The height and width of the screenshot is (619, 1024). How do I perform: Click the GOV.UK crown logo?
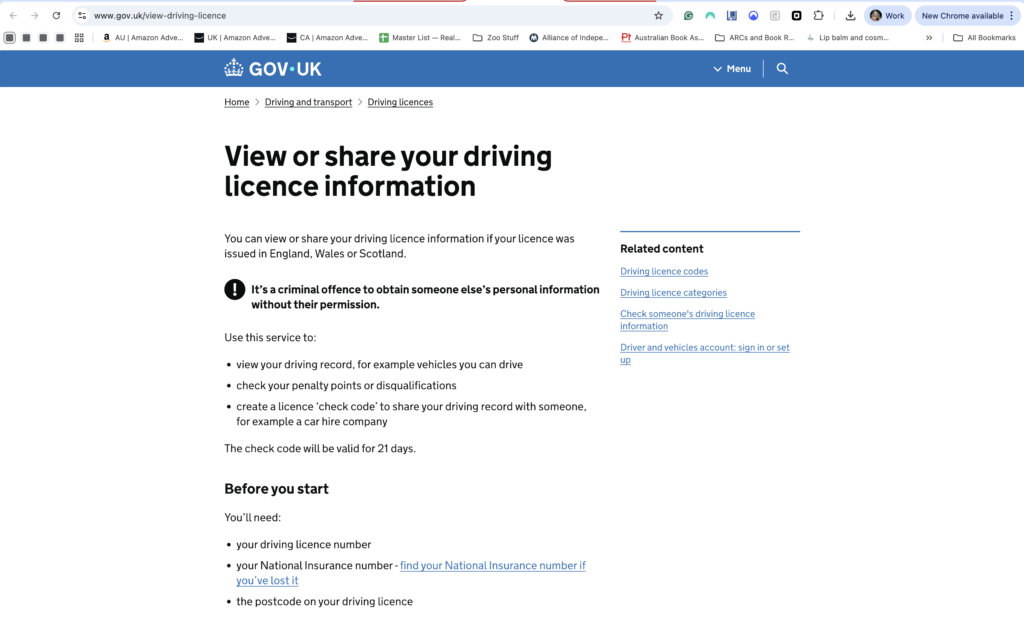(x=233, y=68)
